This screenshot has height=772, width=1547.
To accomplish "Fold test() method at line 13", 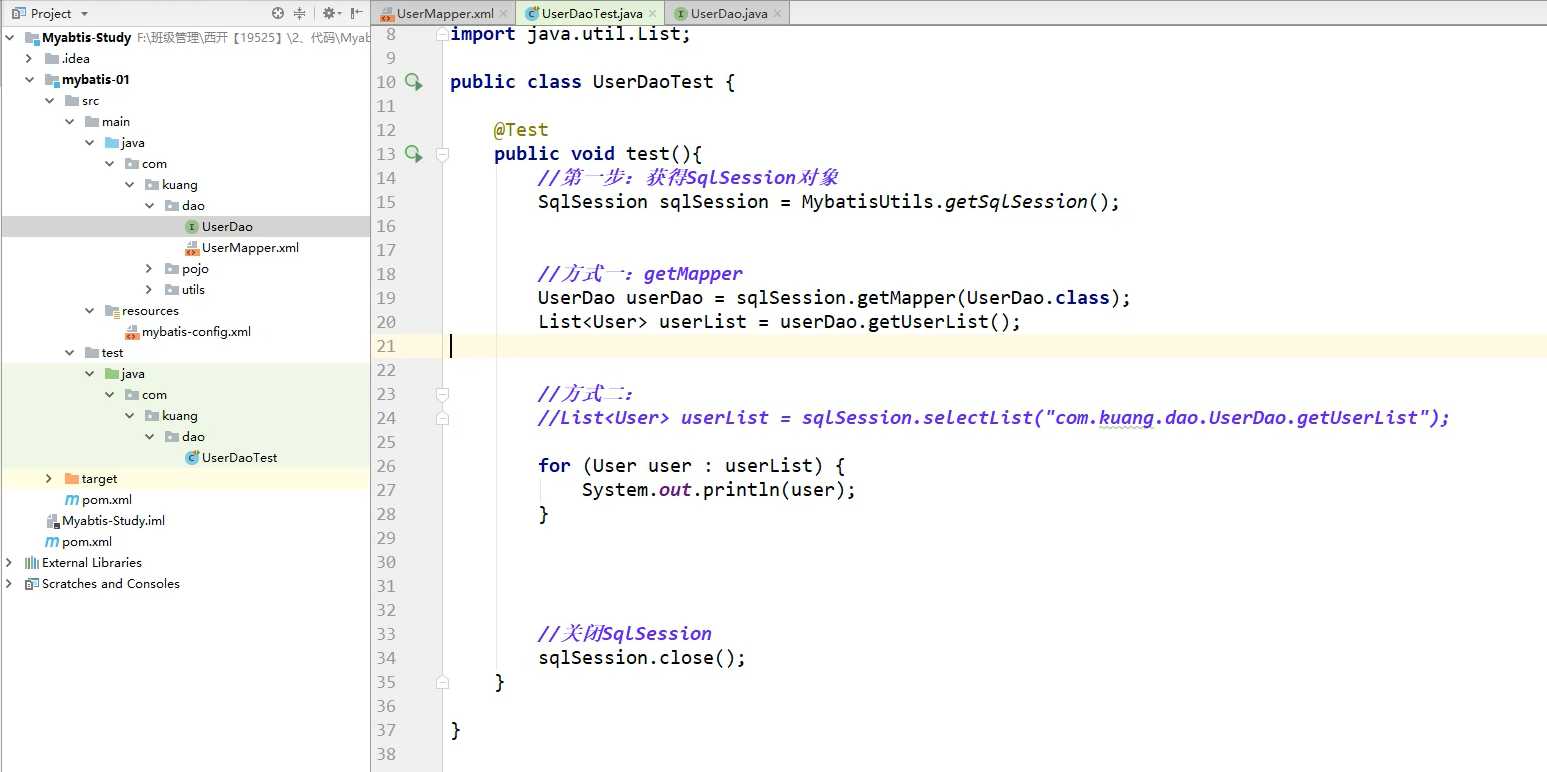I will tap(442, 154).
